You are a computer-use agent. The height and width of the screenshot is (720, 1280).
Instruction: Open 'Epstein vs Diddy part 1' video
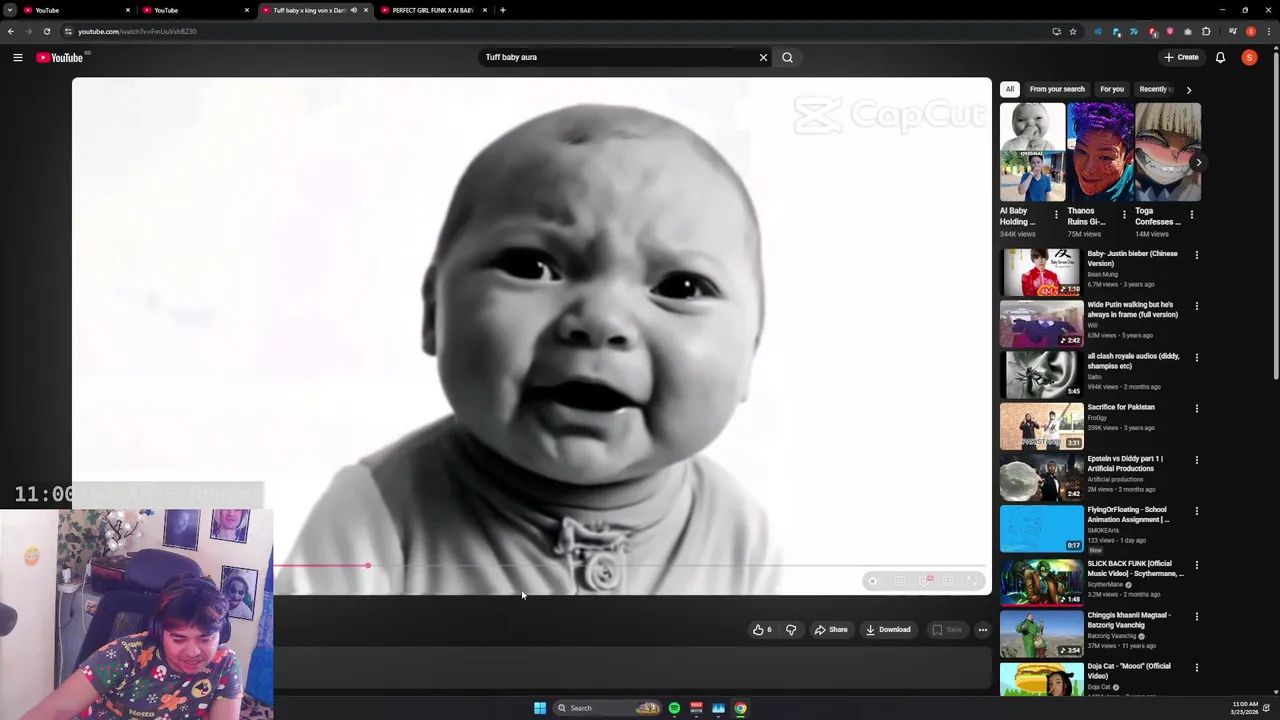1125,463
